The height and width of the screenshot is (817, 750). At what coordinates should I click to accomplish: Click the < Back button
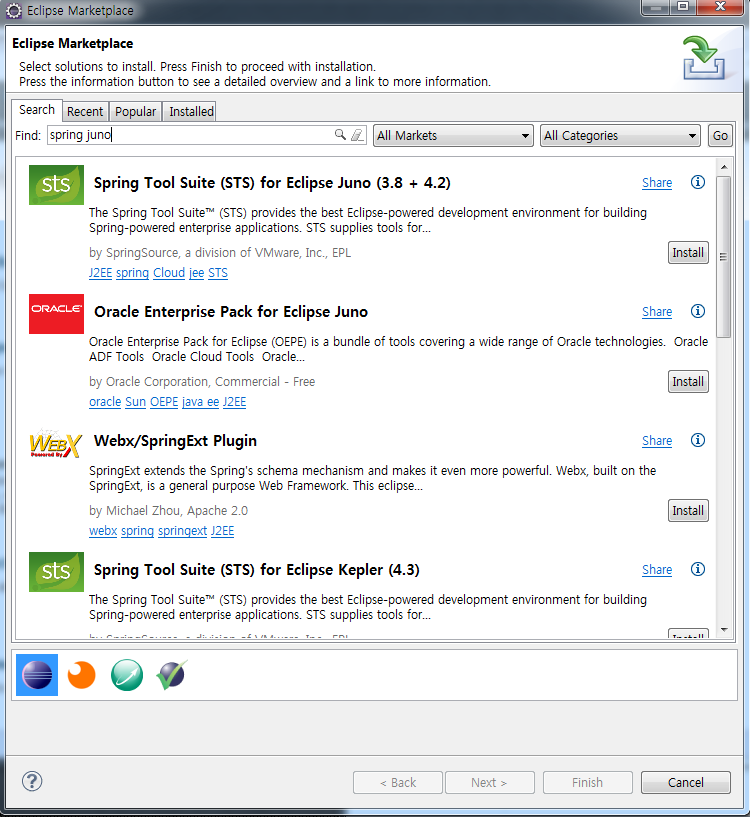(x=398, y=783)
